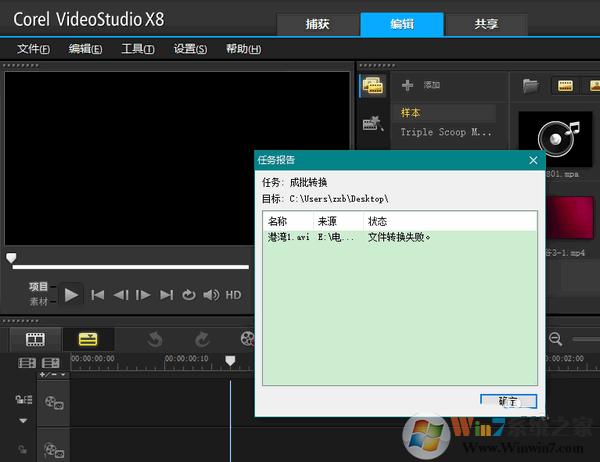The width and height of the screenshot is (600, 462).
Task: Open the Instant Project panel icon
Action: click(x=373, y=124)
